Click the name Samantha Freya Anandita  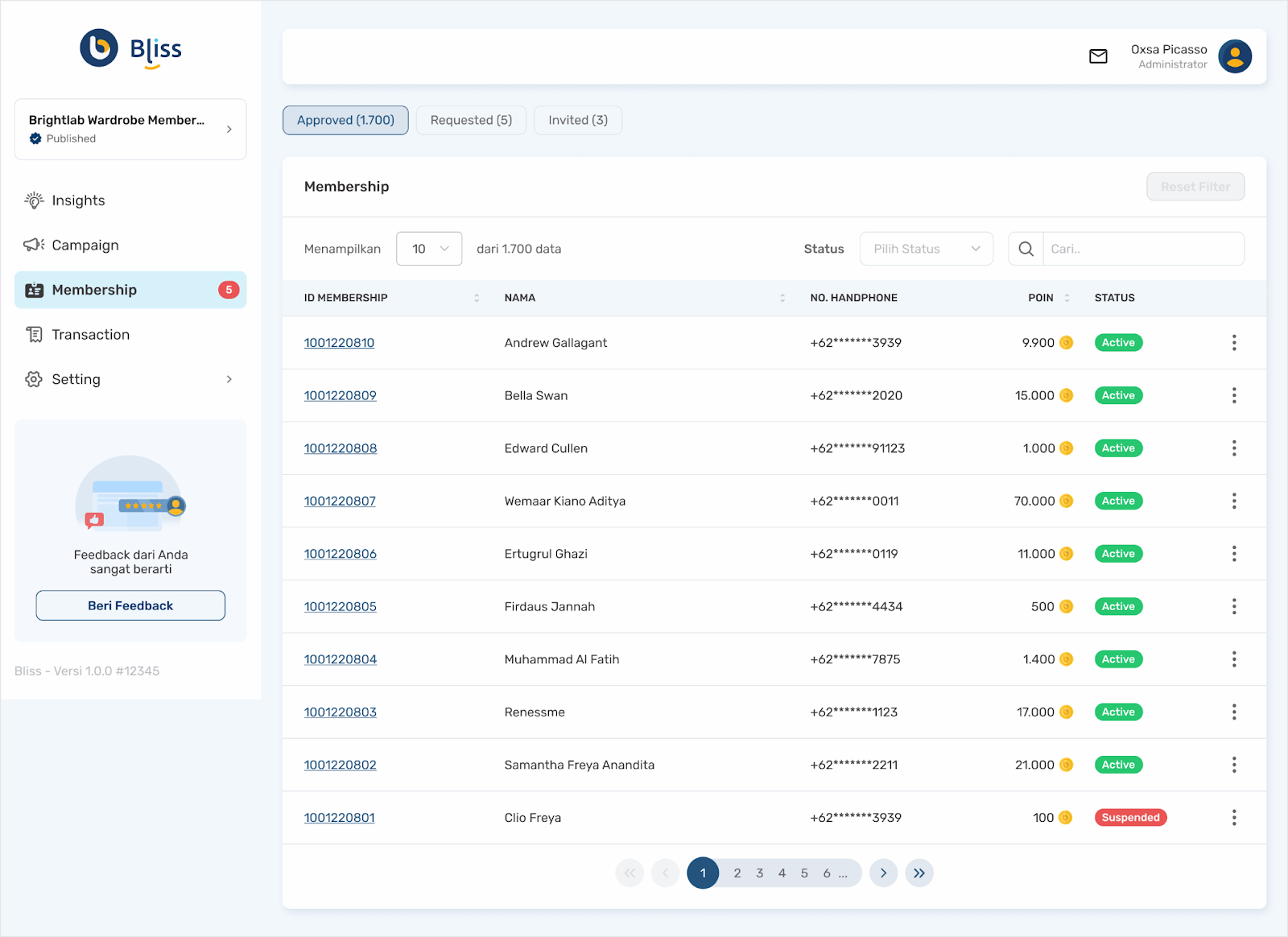coord(580,765)
